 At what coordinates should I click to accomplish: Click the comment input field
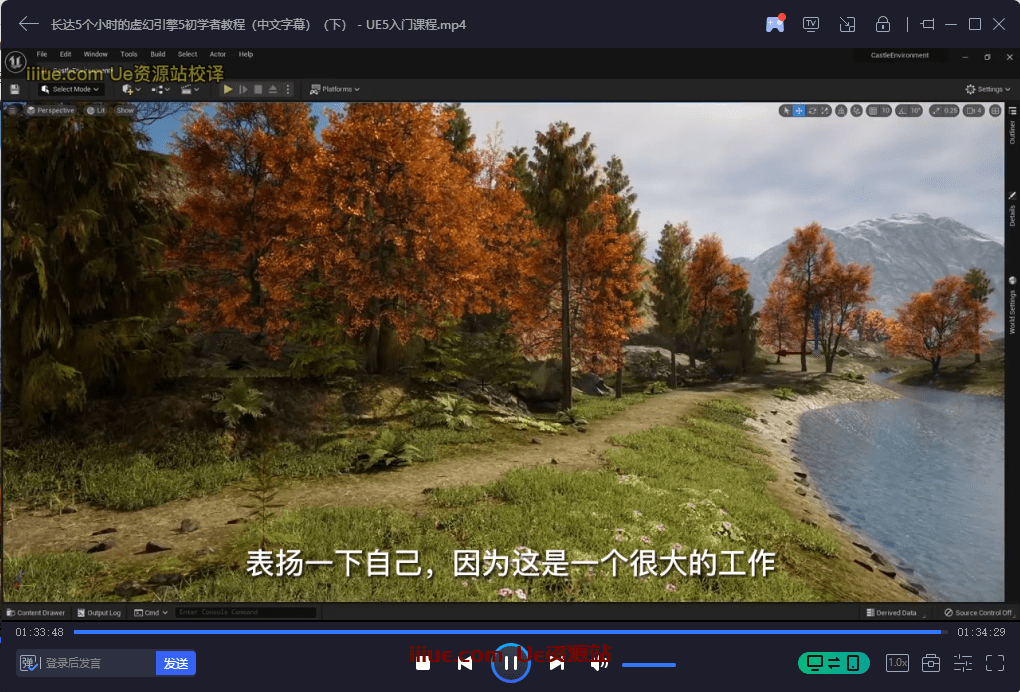click(x=98, y=663)
